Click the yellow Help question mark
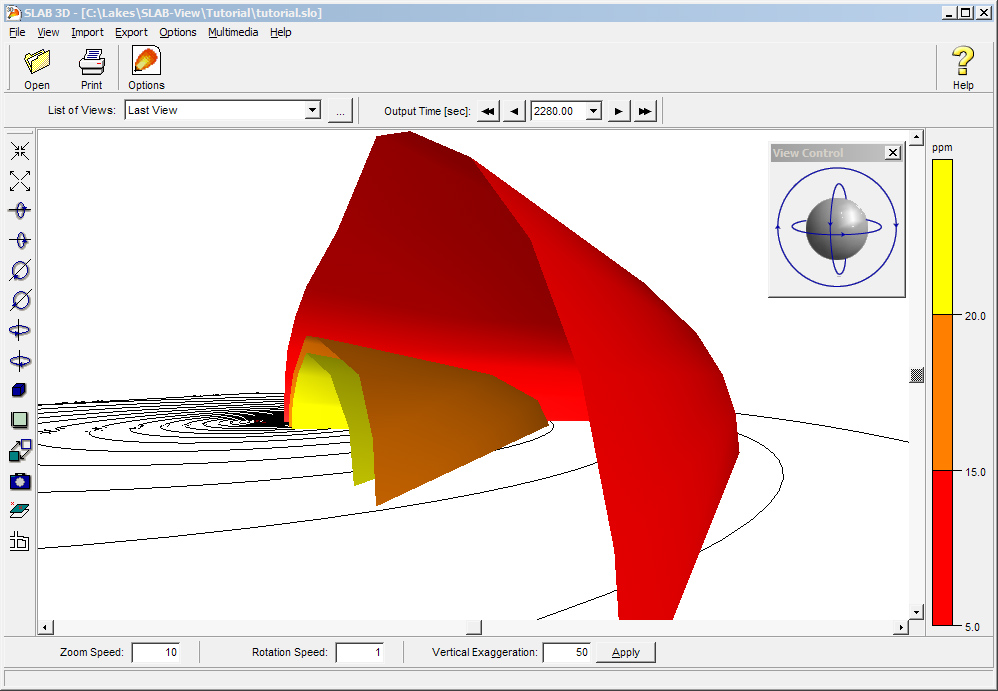998x691 pixels. tap(962, 61)
